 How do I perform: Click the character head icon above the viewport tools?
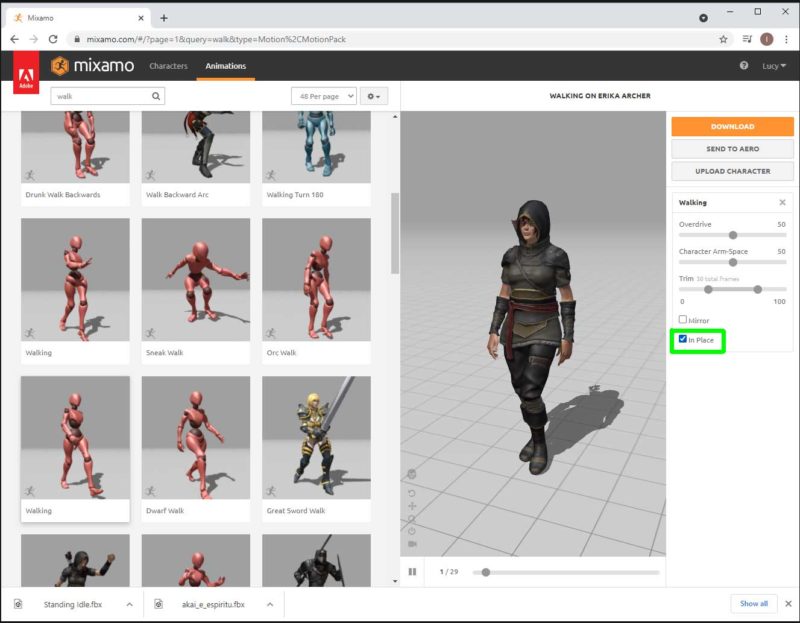[x=411, y=472]
